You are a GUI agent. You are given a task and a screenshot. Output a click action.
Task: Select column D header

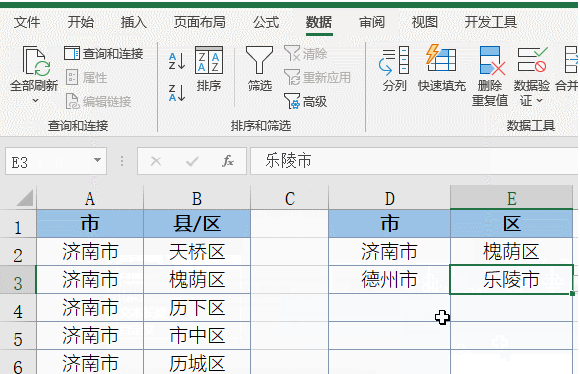[x=390, y=198]
